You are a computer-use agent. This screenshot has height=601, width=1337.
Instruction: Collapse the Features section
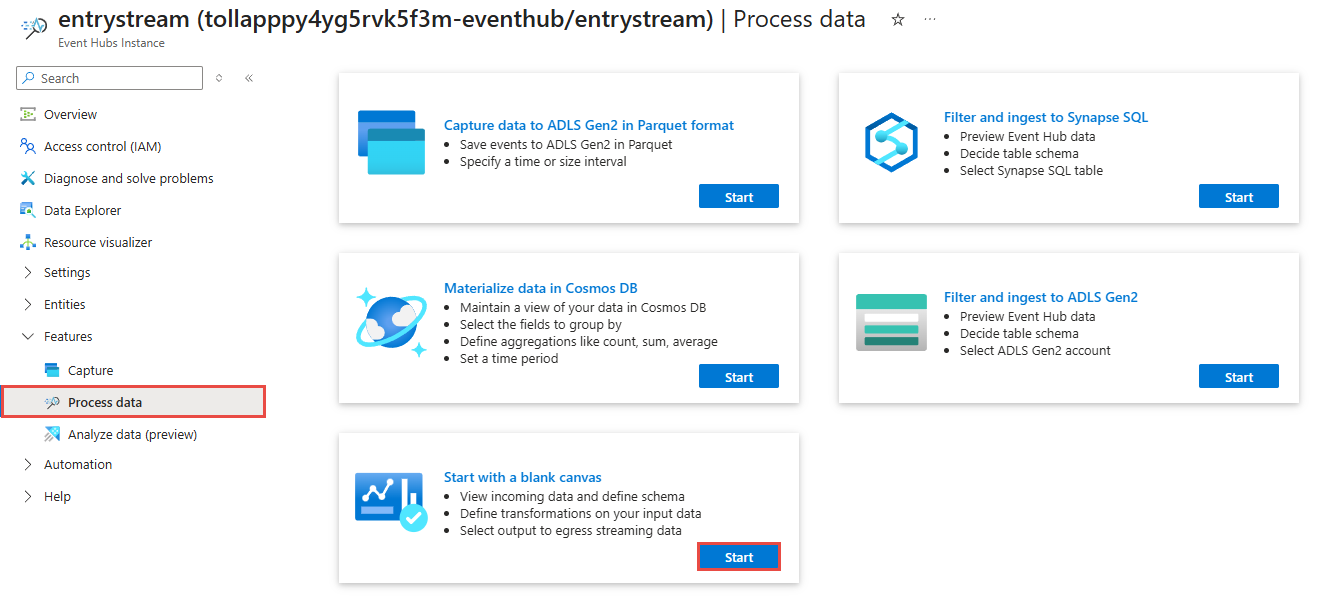68,337
